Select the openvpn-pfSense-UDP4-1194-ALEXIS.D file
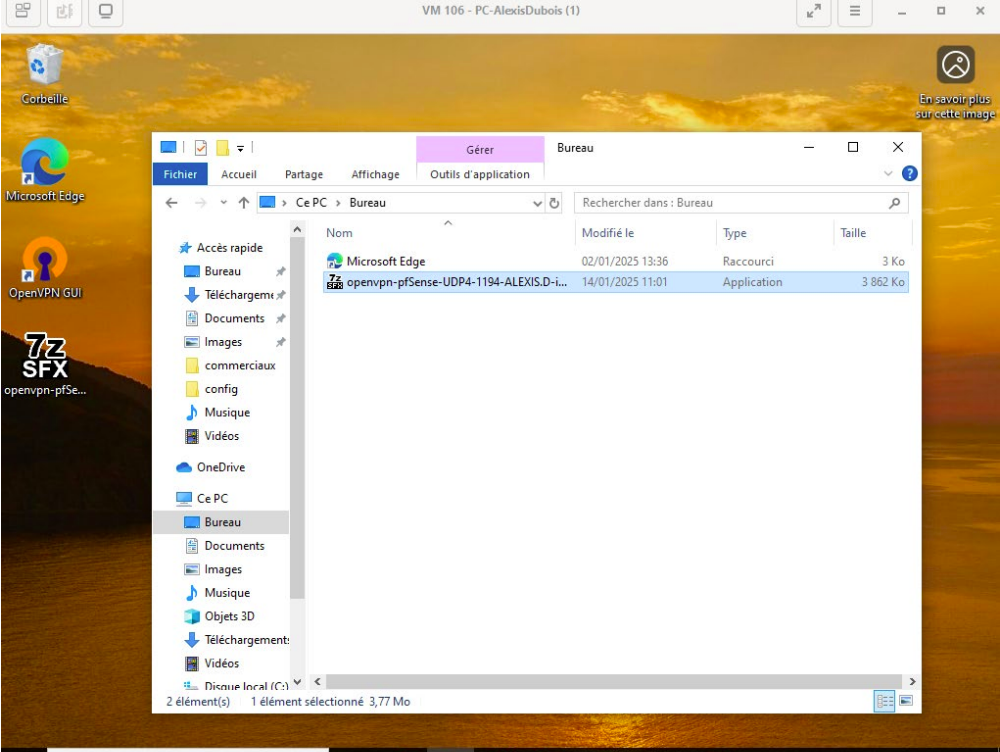Viewport: 1000px width, 752px height. point(615,282)
